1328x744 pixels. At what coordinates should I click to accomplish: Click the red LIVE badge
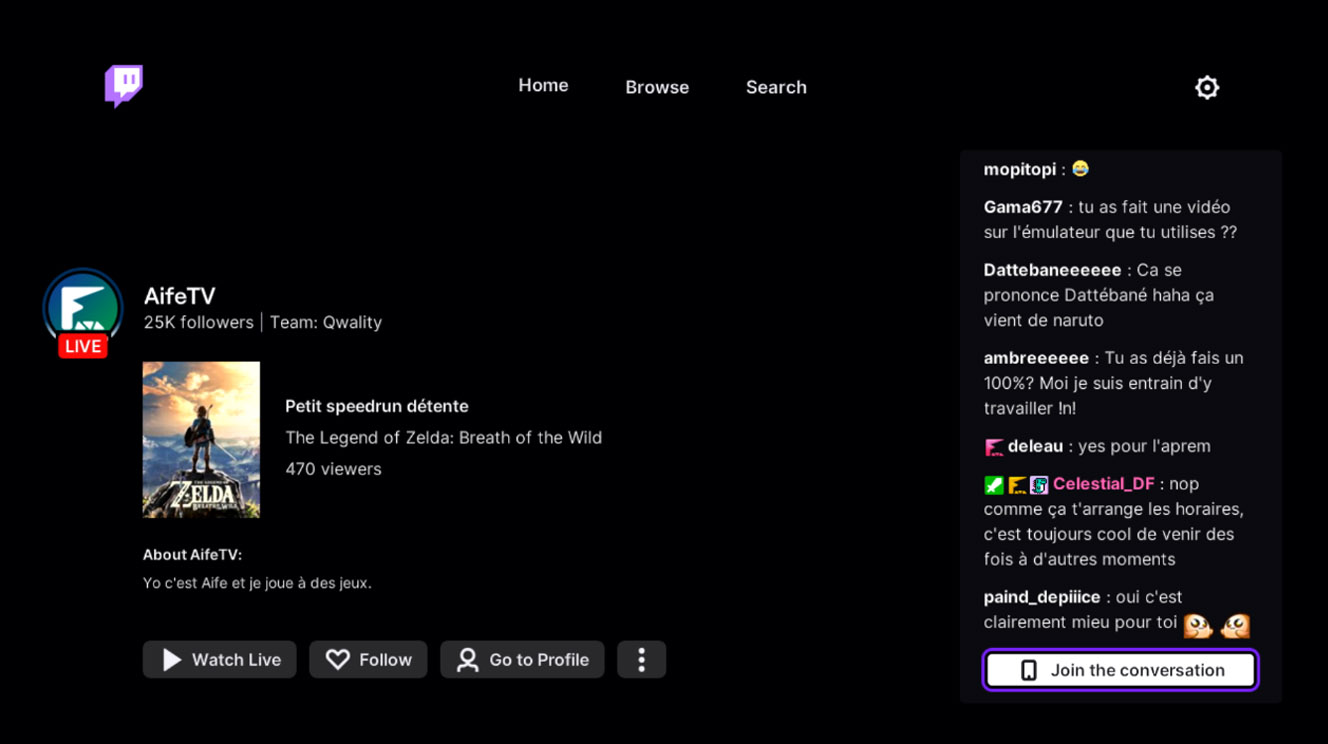(x=83, y=346)
